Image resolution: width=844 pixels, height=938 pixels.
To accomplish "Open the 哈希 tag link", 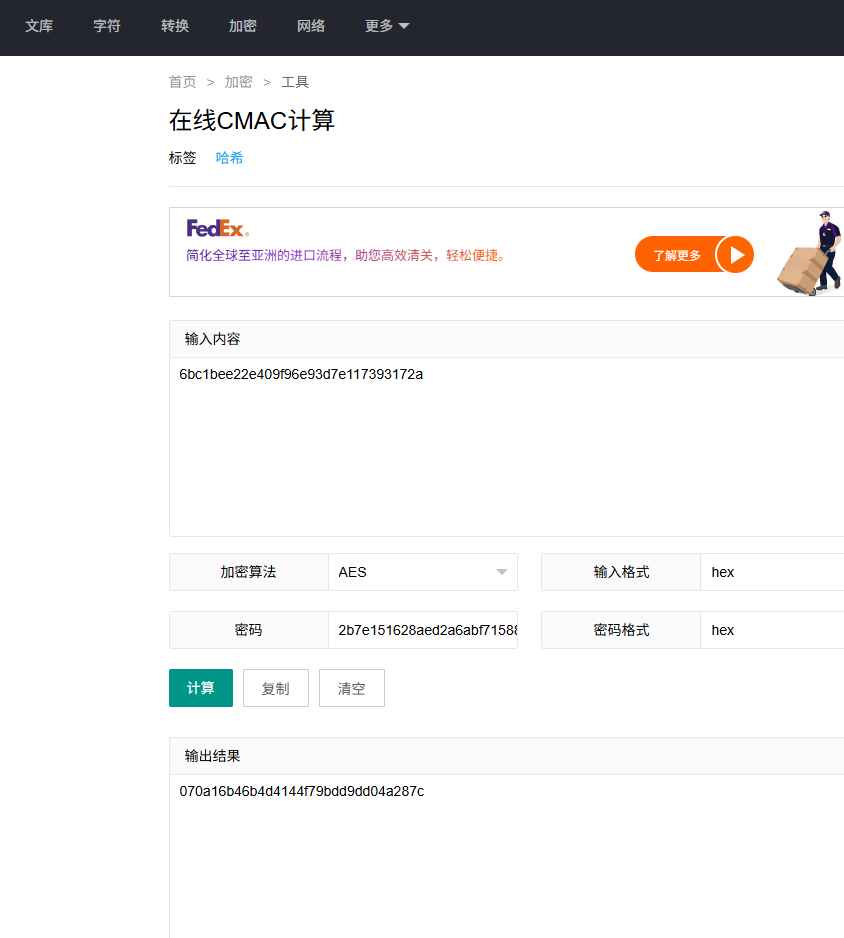I will 229,157.
